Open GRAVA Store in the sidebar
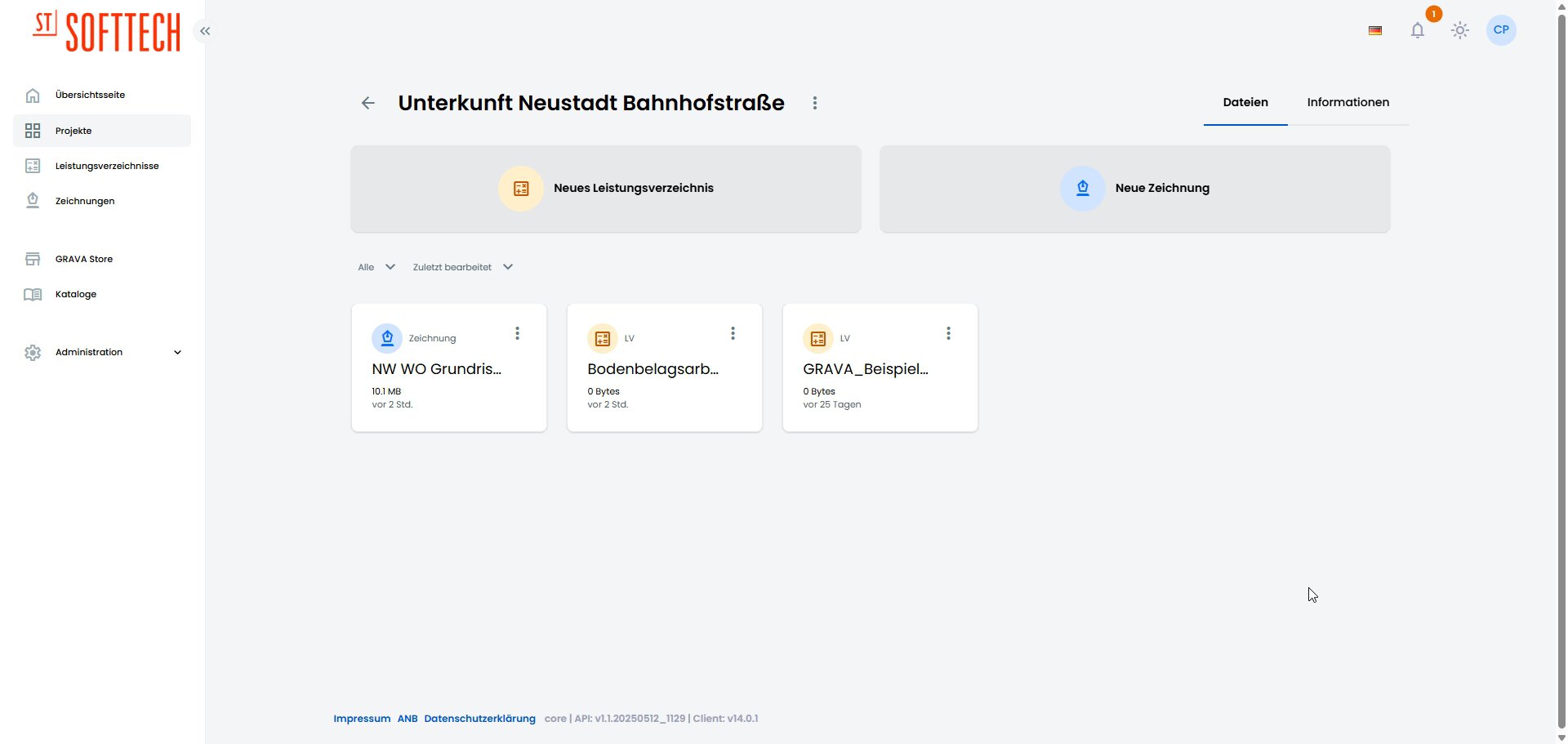This screenshot has width=1568, height=744. (84, 259)
